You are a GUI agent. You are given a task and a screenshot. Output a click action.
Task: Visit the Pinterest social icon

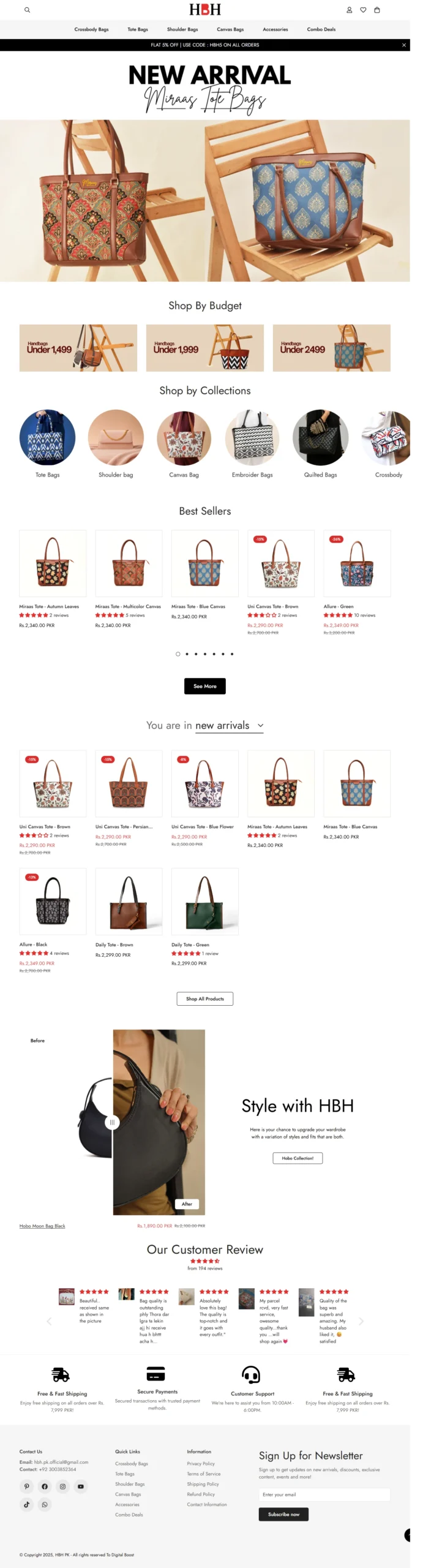click(x=27, y=1487)
